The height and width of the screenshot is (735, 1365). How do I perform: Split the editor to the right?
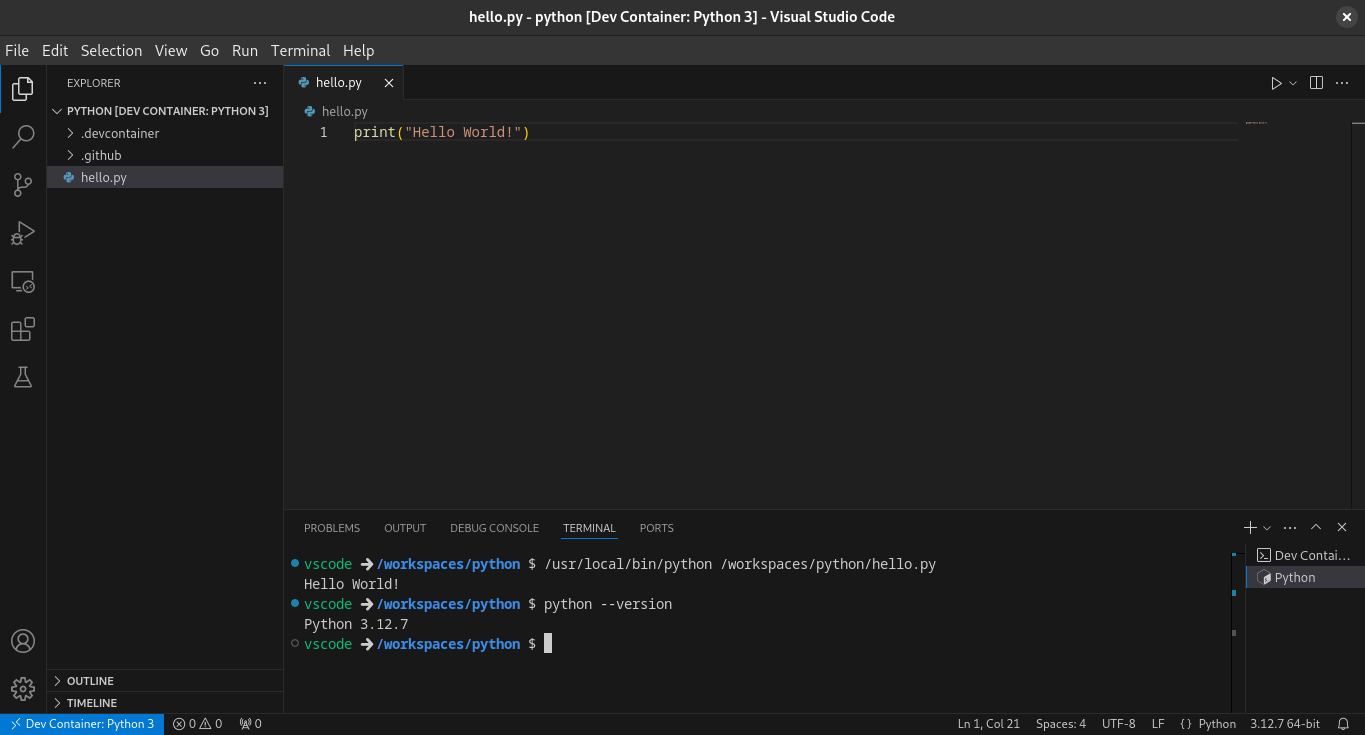click(1316, 83)
